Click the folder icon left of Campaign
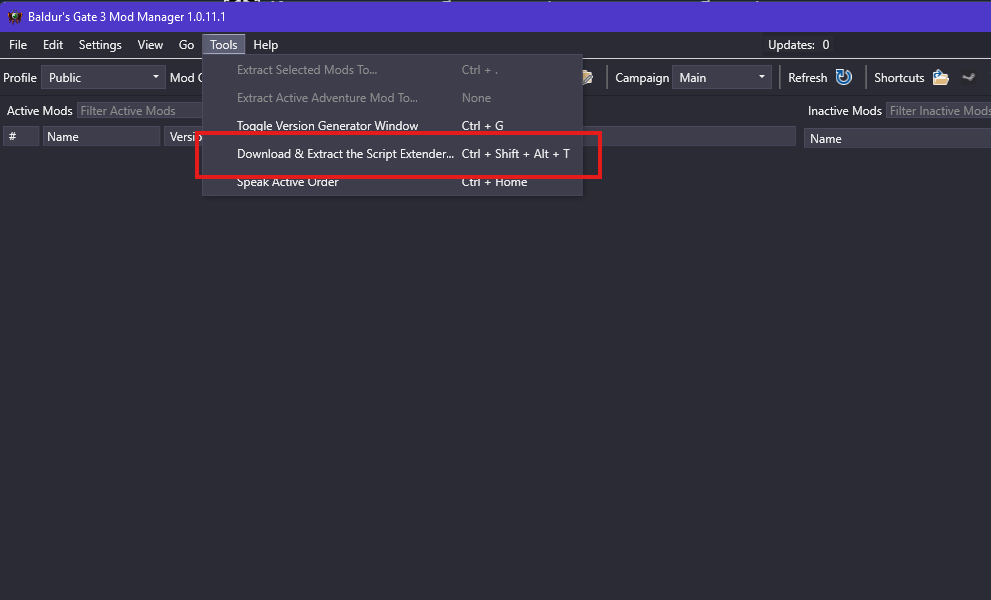The height and width of the screenshot is (600, 991). pyautogui.click(x=587, y=77)
